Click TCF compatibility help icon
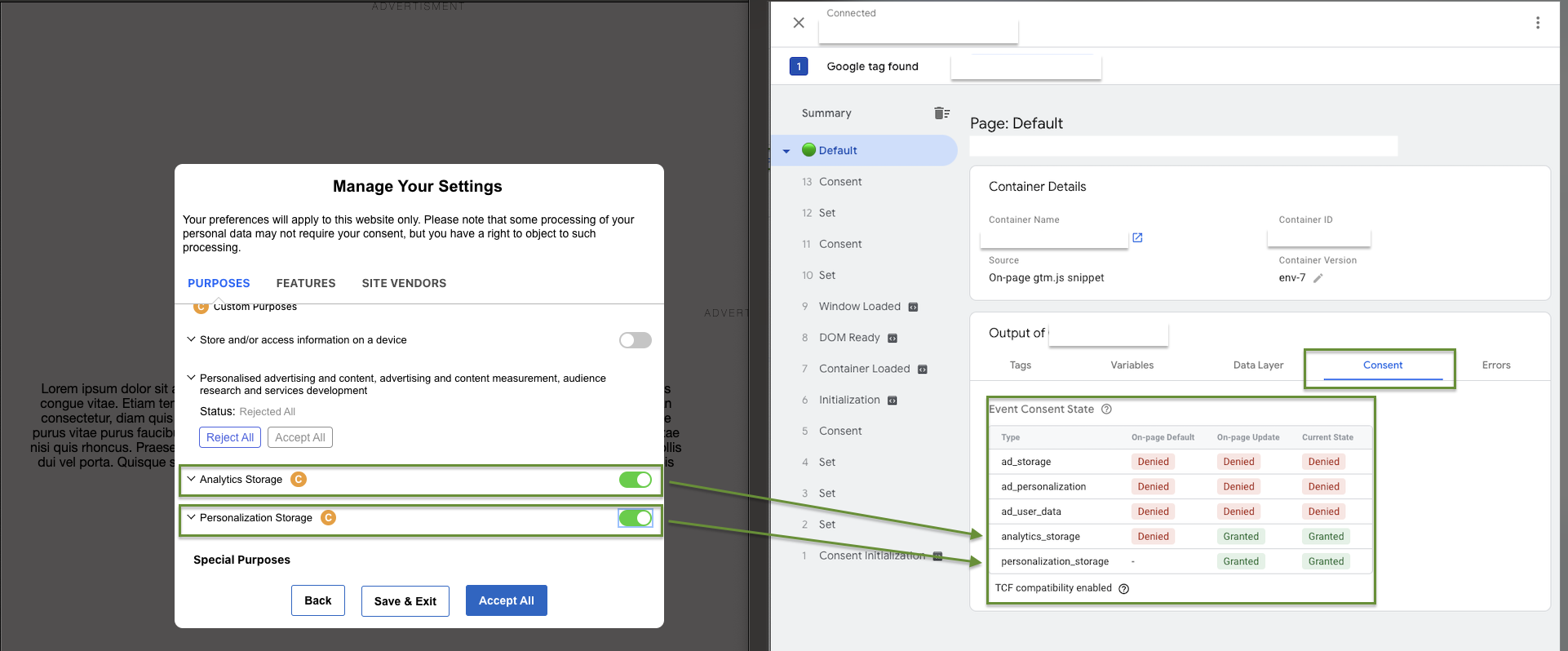The height and width of the screenshot is (651, 1568). coord(1123,589)
